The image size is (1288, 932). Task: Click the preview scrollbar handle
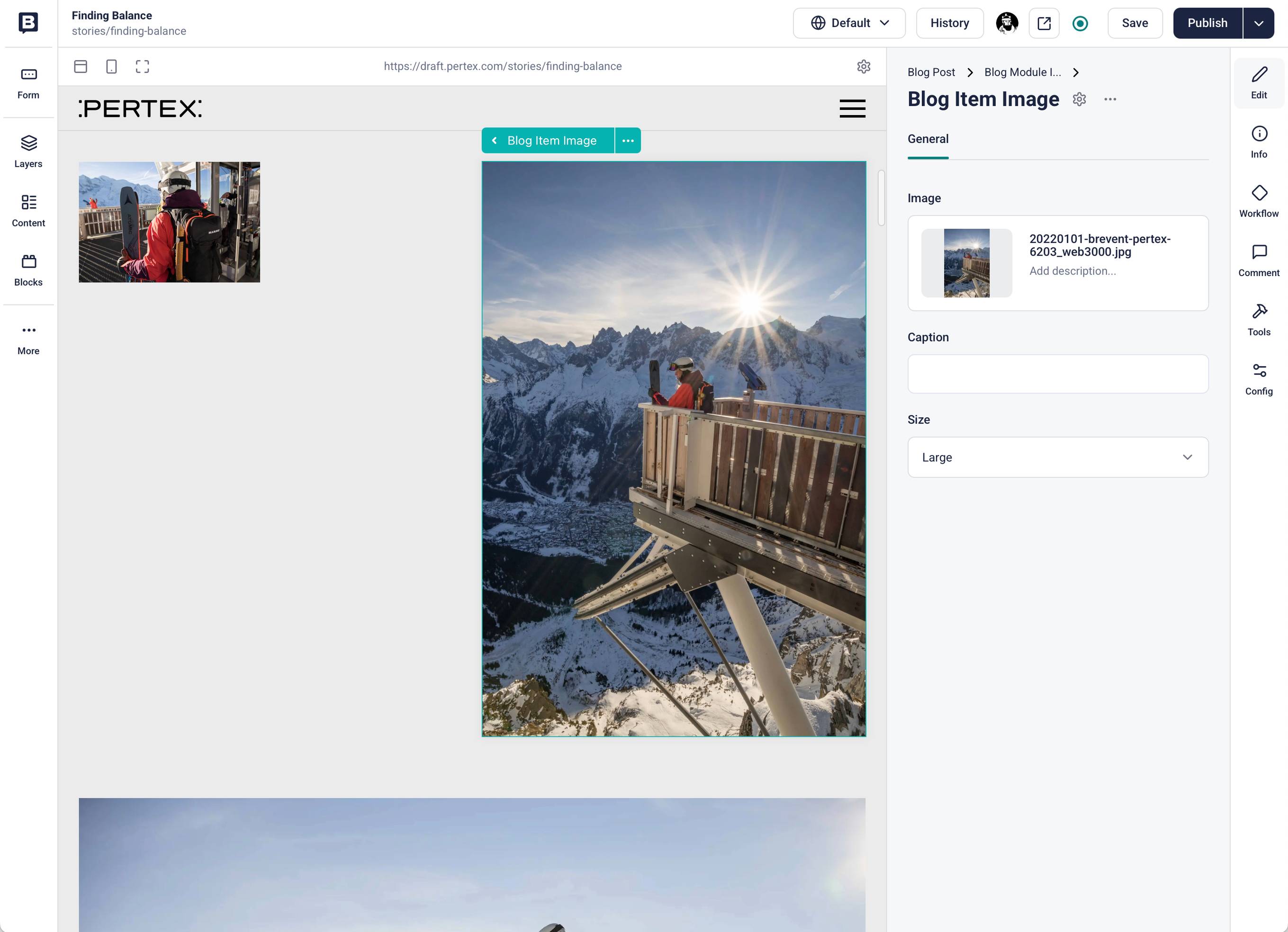[881, 197]
